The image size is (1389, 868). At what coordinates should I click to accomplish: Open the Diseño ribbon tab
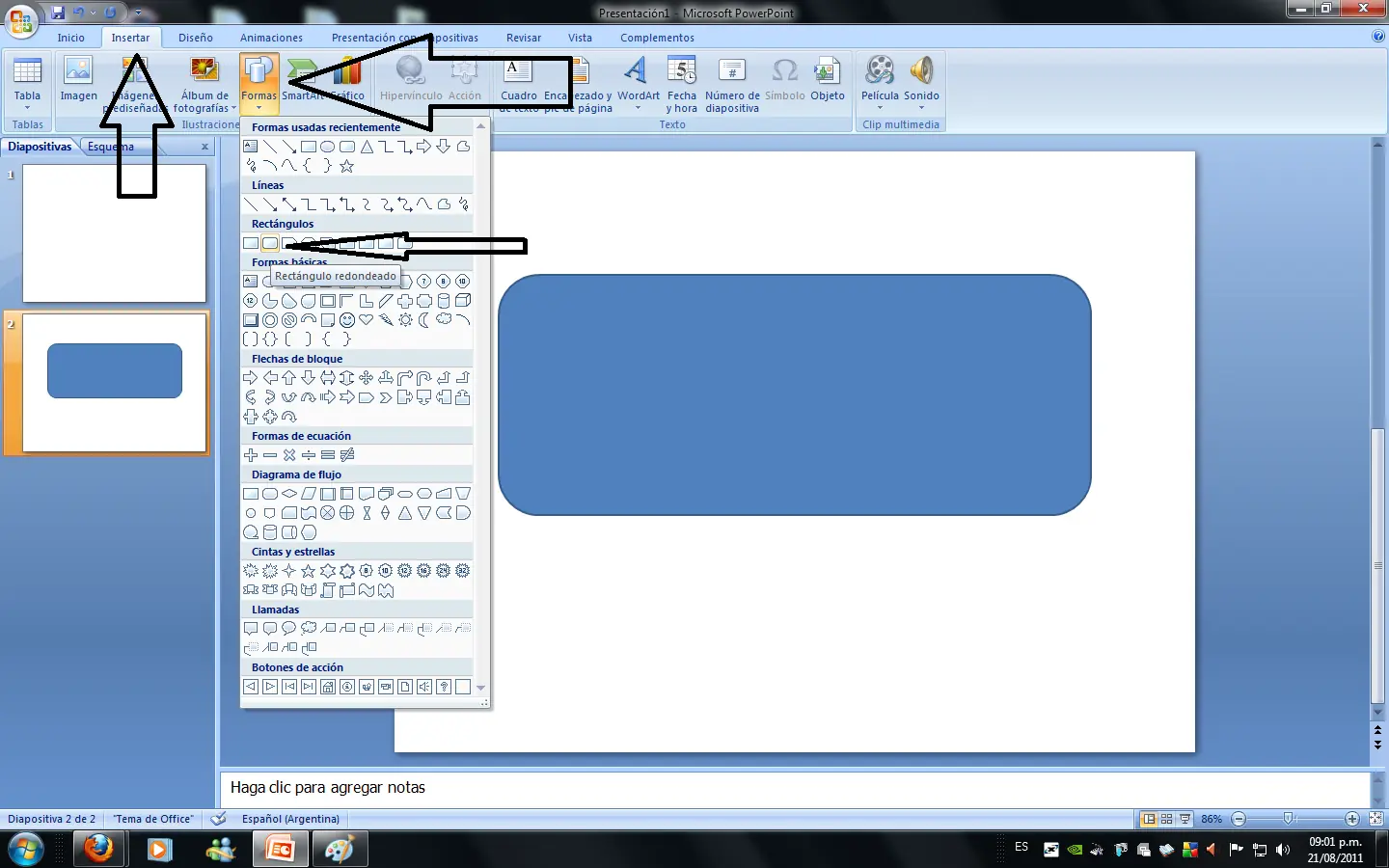(x=196, y=38)
